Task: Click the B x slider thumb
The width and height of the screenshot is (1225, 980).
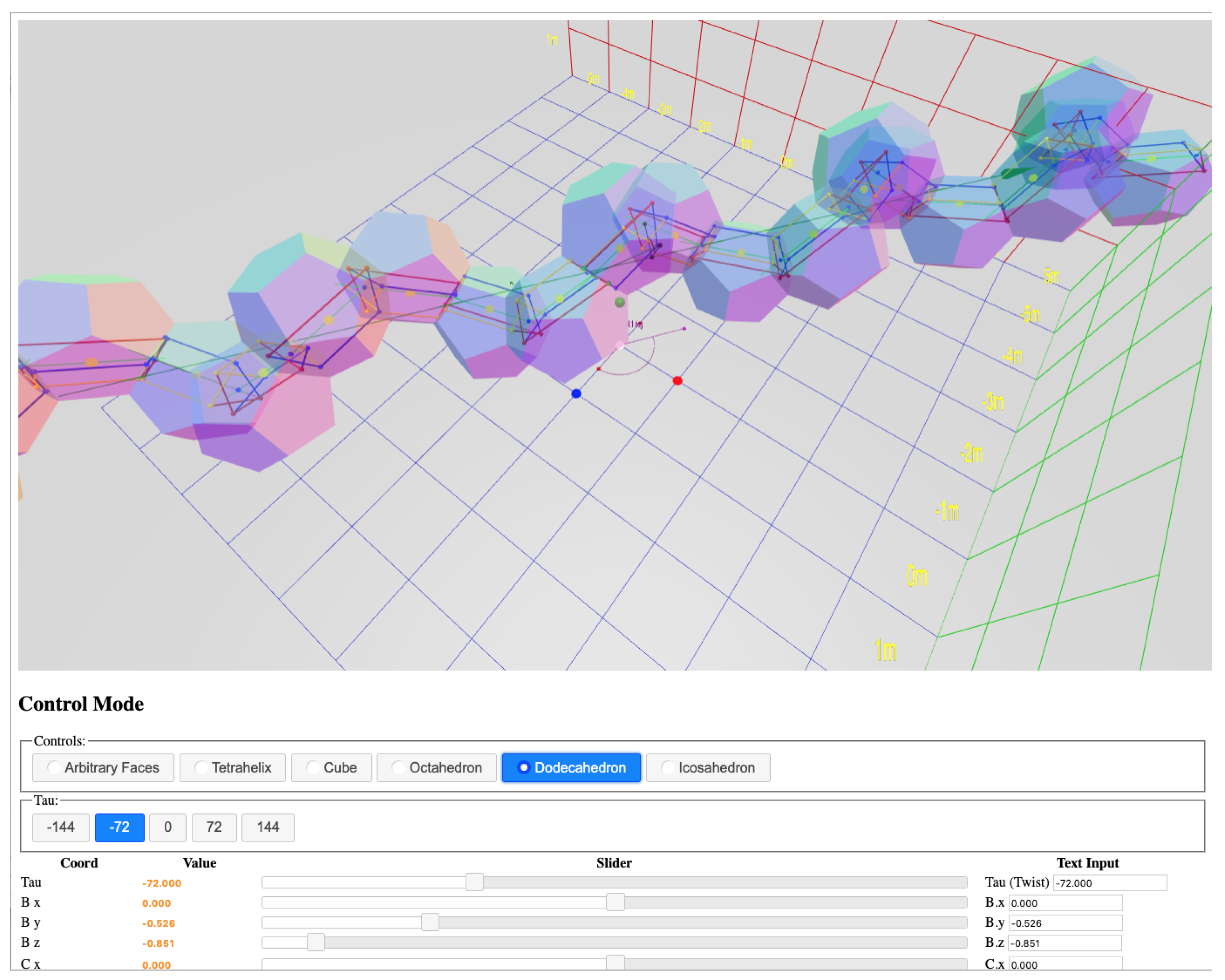Action: point(615,902)
